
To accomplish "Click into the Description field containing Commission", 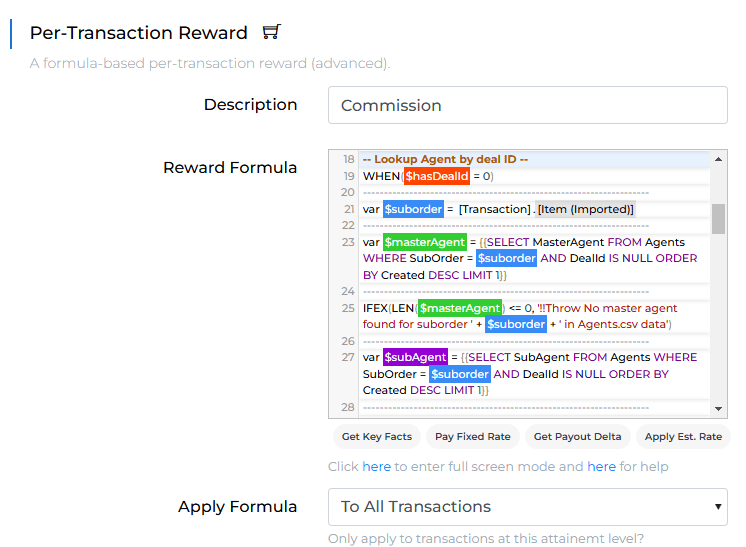I will click(x=527, y=105).
